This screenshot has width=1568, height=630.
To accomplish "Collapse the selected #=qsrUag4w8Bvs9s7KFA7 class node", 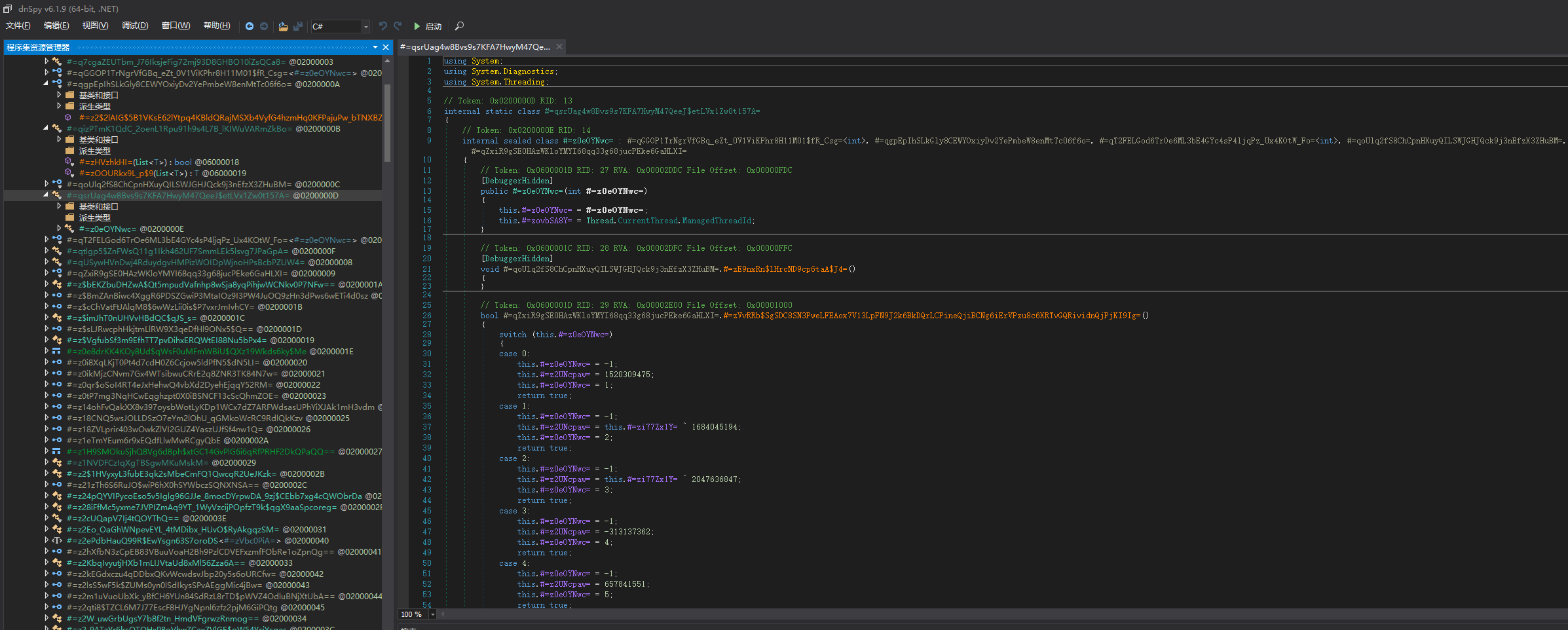I will 46,195.
